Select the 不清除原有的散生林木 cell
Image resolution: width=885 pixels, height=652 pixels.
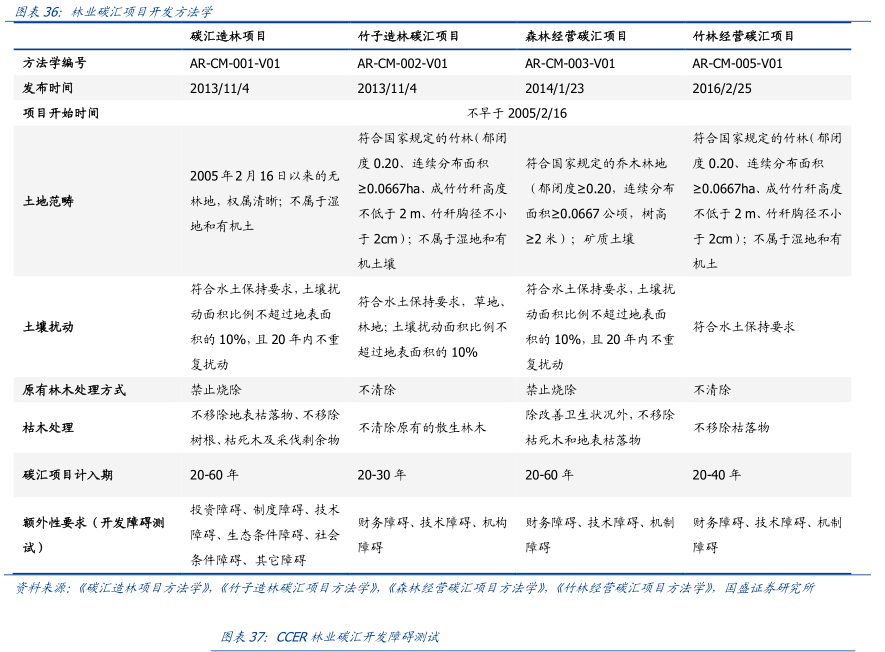coord(422,427)
